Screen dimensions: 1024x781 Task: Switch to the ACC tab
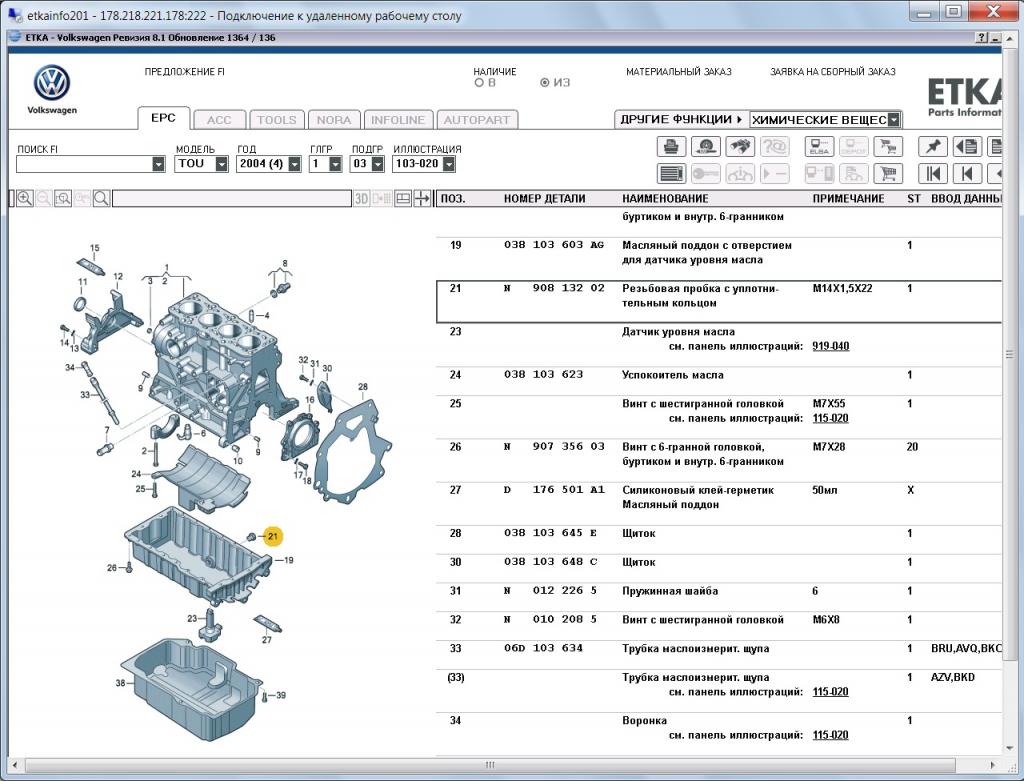(x=219, y=120)
